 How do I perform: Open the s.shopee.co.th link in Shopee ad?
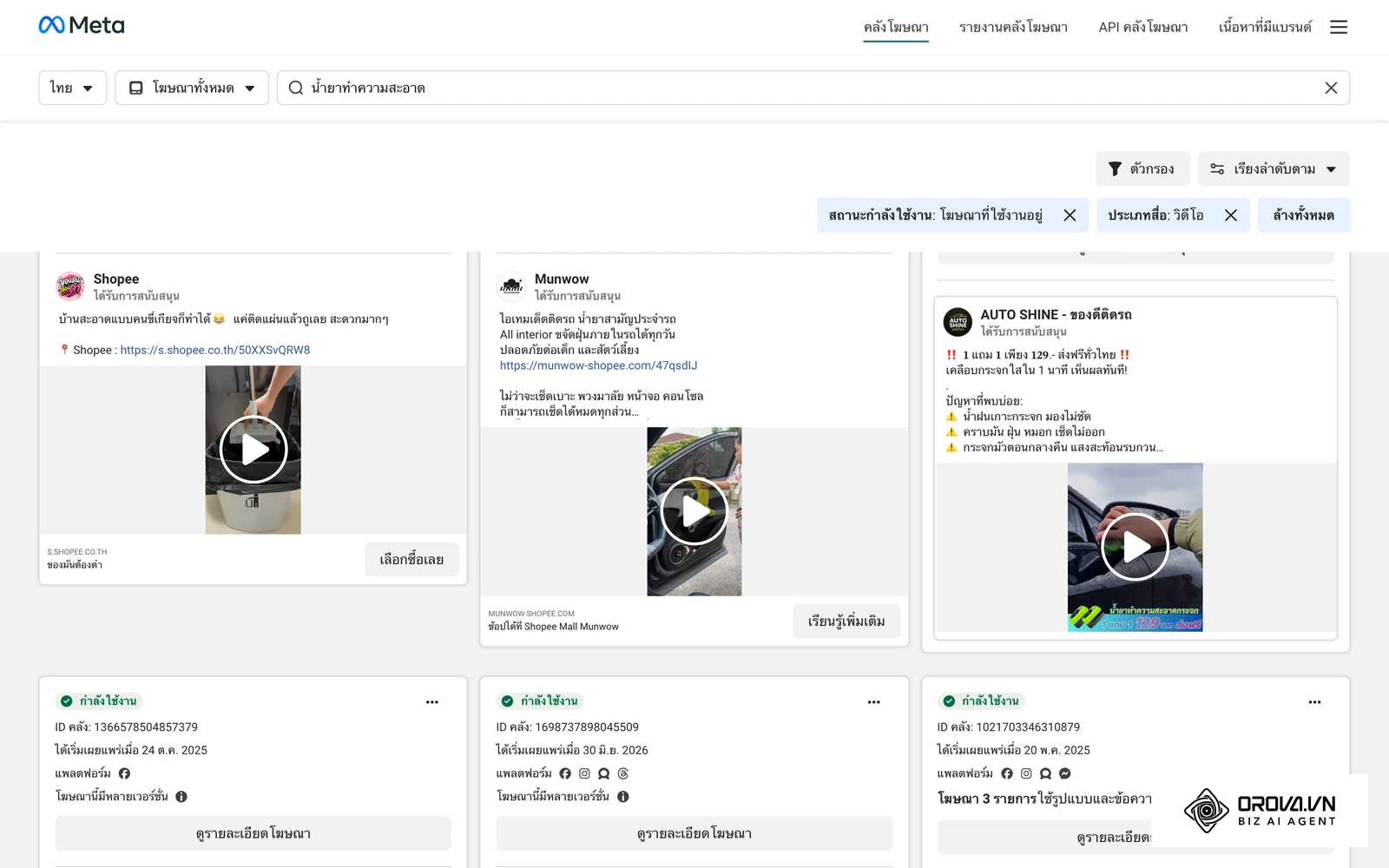point(215,350)
